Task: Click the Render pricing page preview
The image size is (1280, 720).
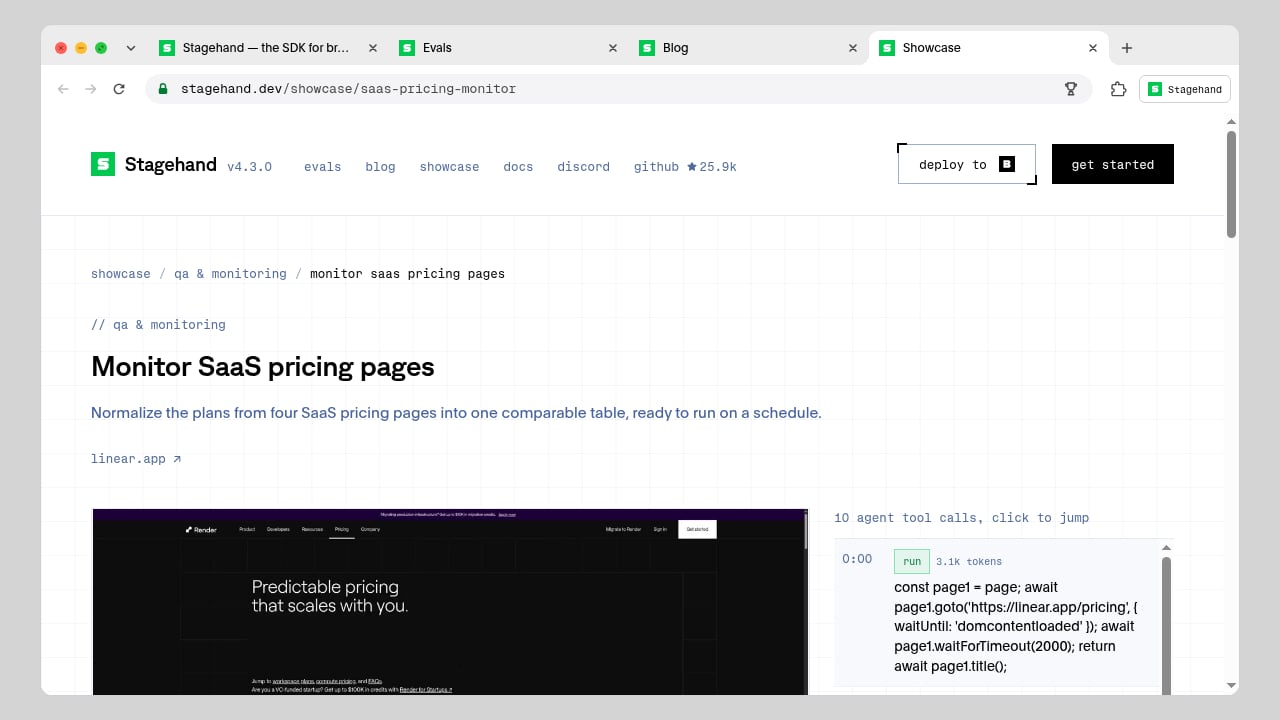Action: coord(450,602)
